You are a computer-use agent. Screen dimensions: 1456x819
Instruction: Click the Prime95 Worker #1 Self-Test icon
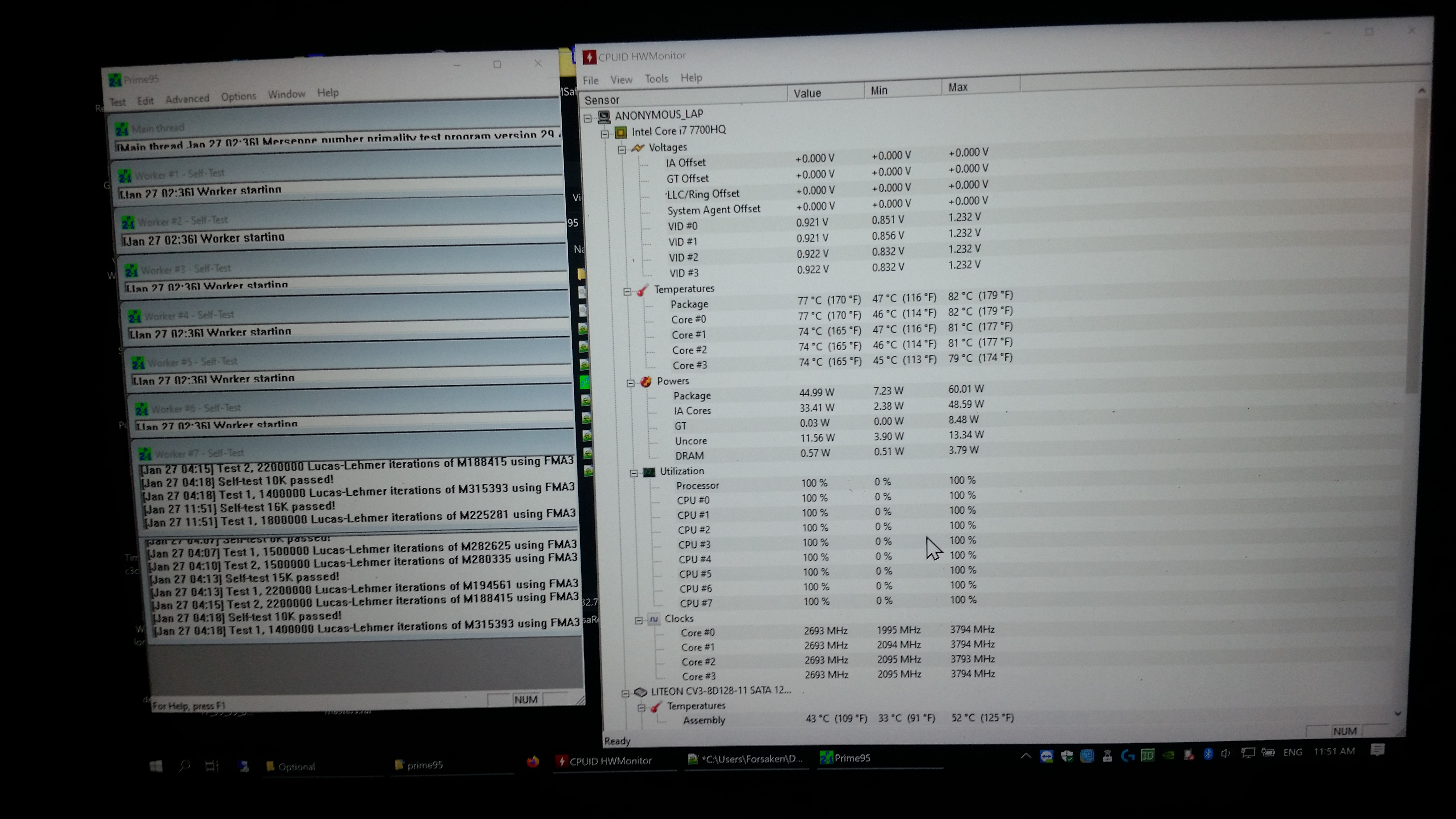tap(125, 176)
